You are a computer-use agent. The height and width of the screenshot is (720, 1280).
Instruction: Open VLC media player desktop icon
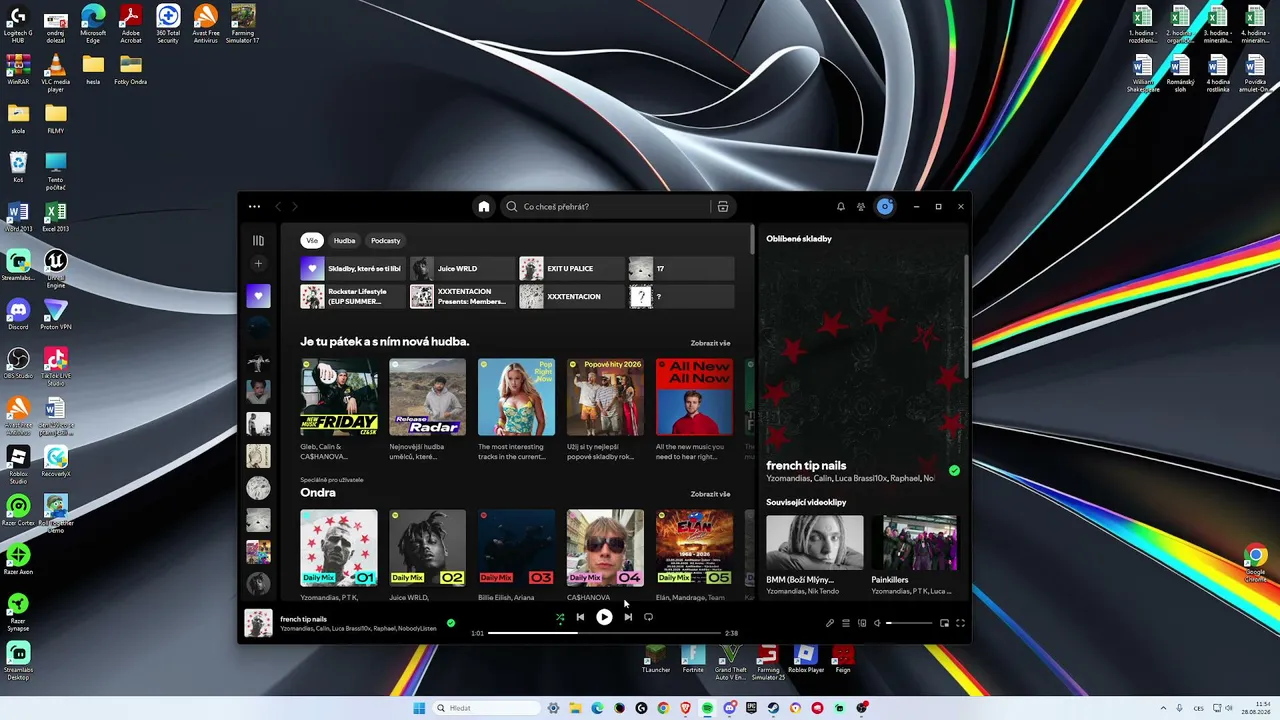coord(56,73)
